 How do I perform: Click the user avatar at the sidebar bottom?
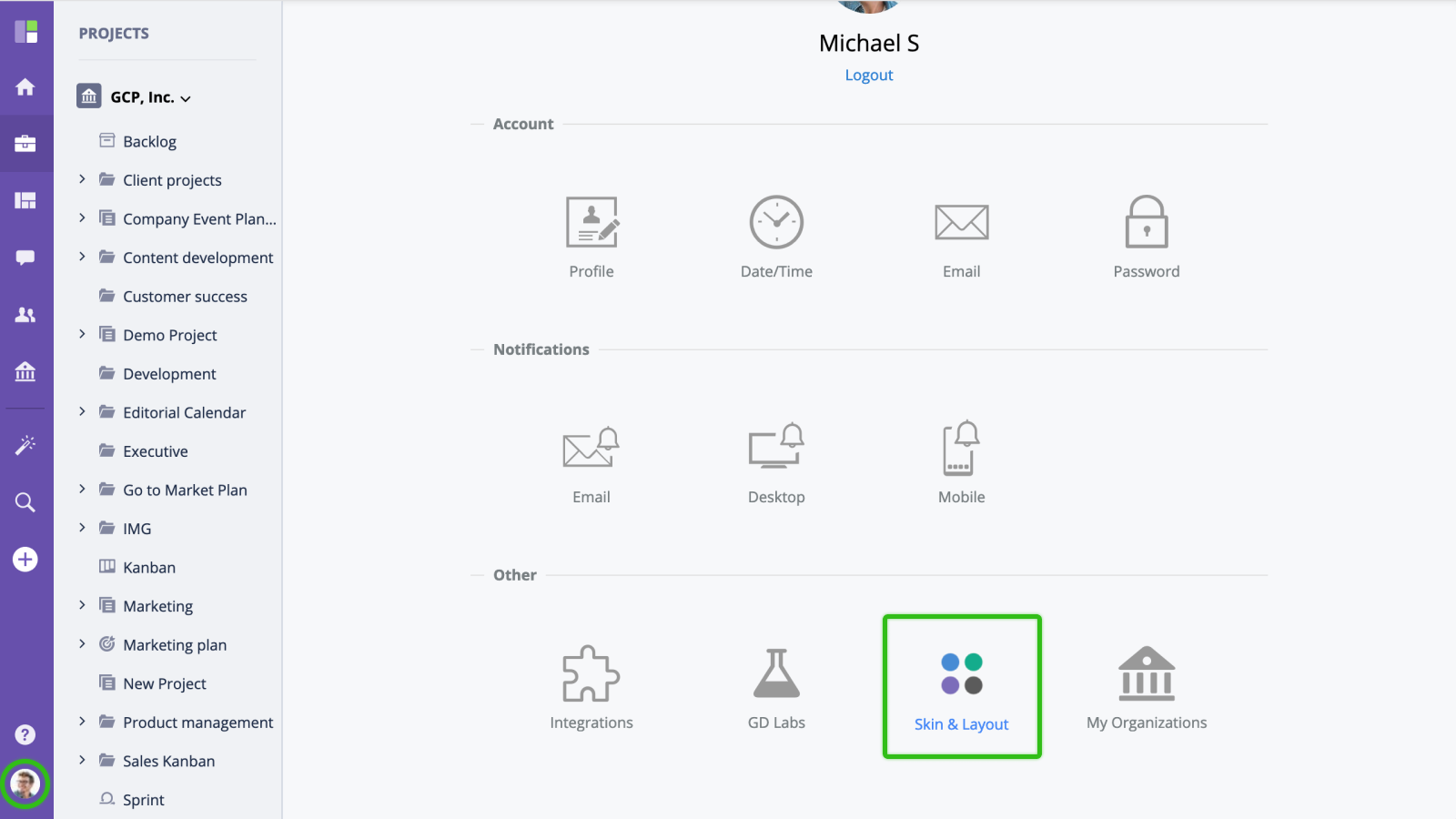[x=25, y=784]
